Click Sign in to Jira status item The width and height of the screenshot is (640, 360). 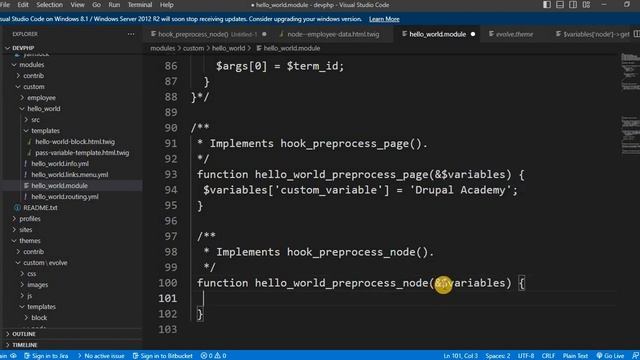point(46,356)
